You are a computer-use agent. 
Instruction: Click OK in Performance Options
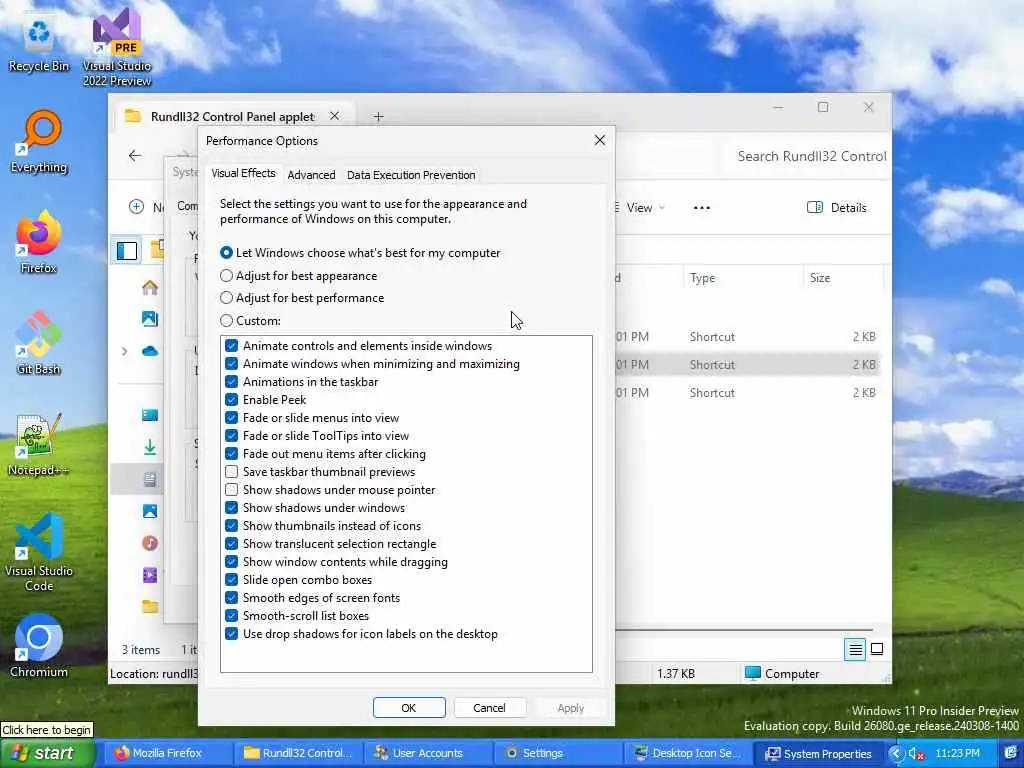(x=409, y=708)
